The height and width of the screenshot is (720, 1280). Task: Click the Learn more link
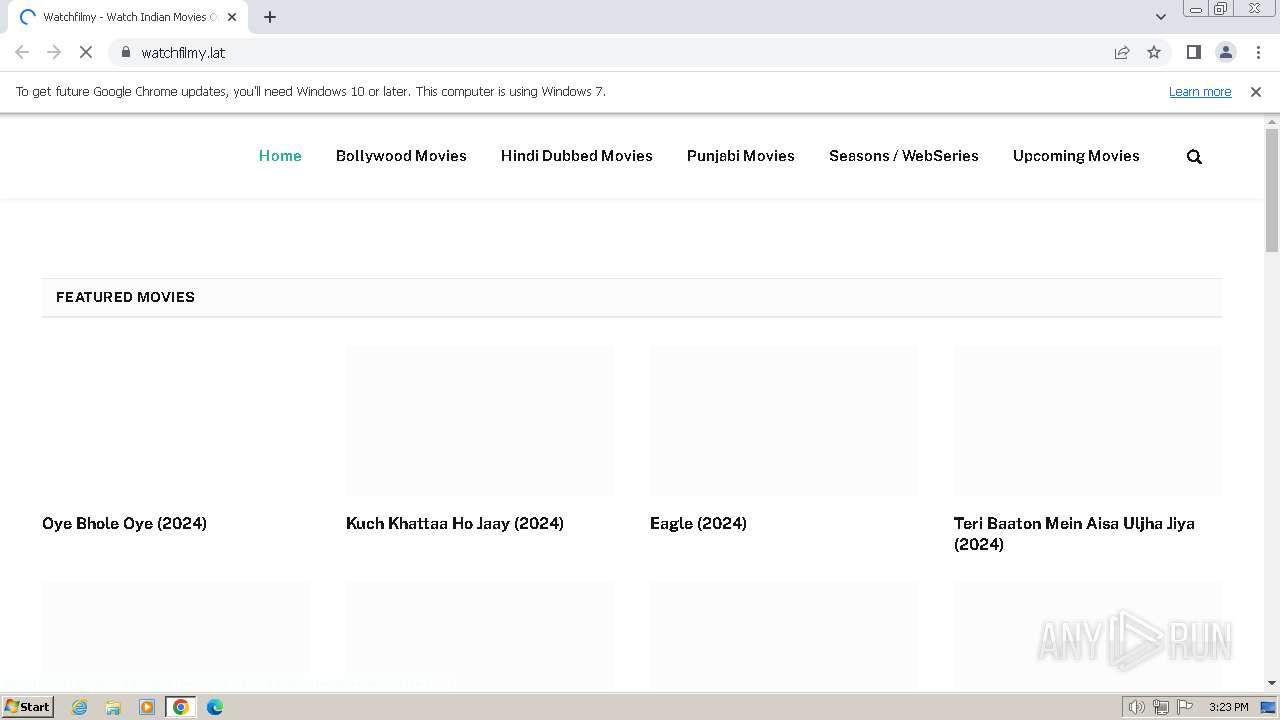1200,91
